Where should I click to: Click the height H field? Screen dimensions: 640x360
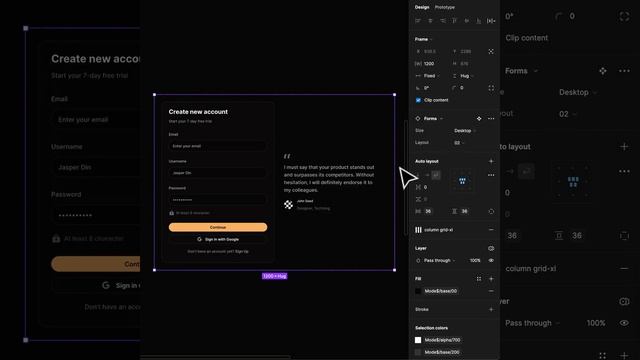point(467,64)
